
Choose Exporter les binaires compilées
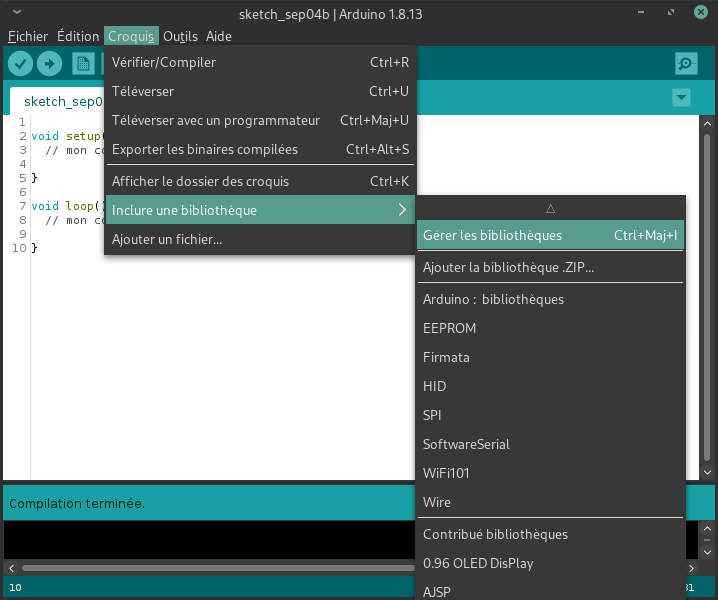[x=260, y=149]
